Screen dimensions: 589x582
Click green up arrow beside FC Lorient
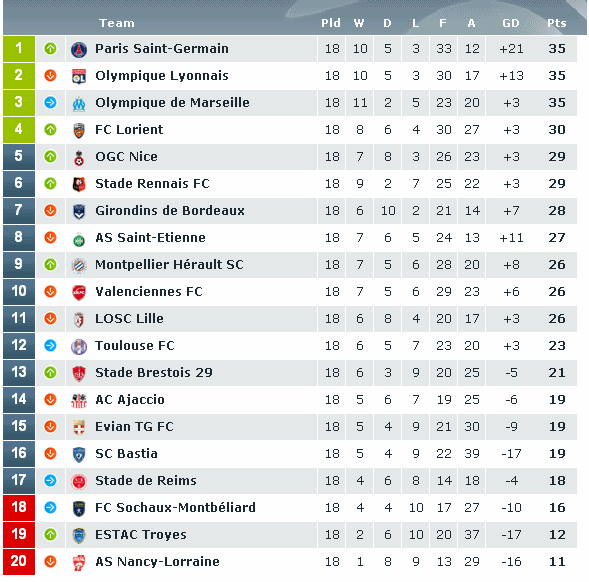[x=50, y=130]
